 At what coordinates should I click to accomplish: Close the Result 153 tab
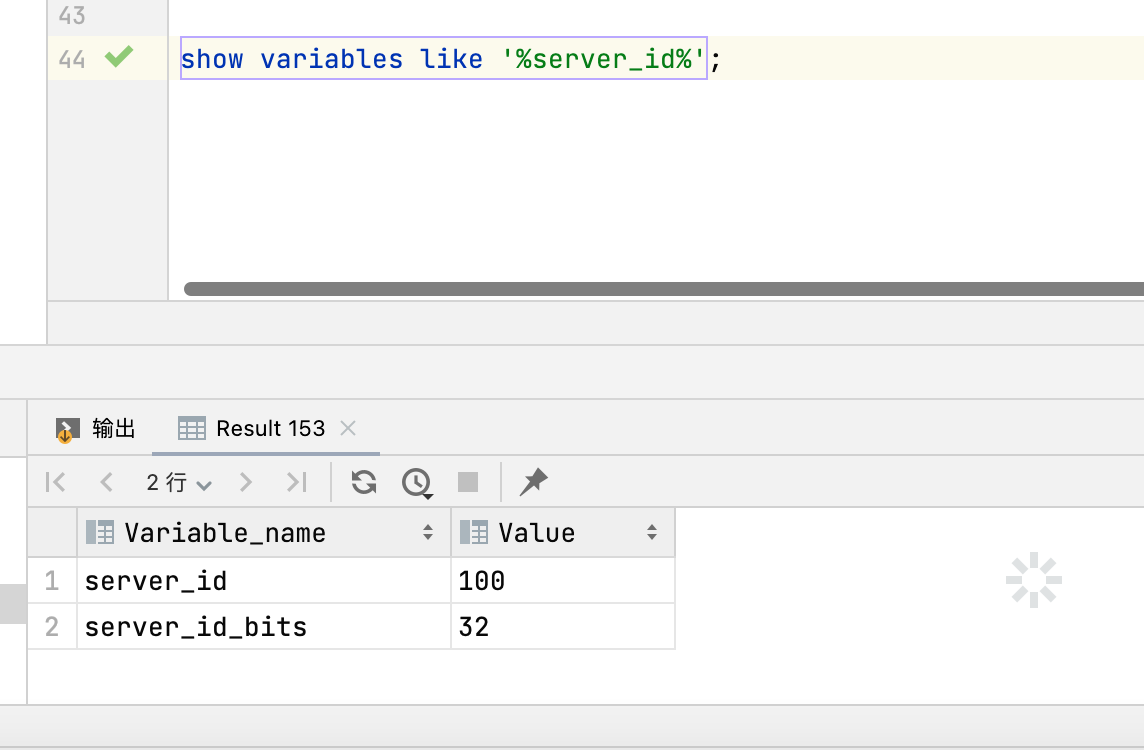[348, 429]
